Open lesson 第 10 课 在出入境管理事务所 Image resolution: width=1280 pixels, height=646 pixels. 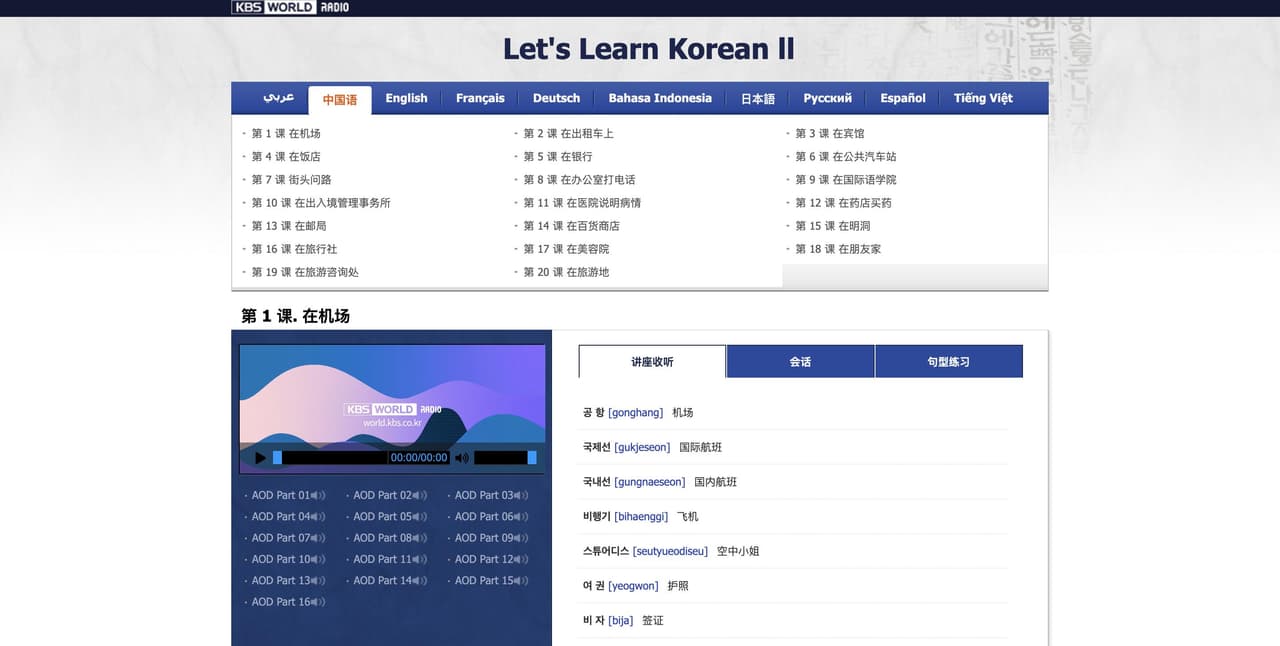321,202
